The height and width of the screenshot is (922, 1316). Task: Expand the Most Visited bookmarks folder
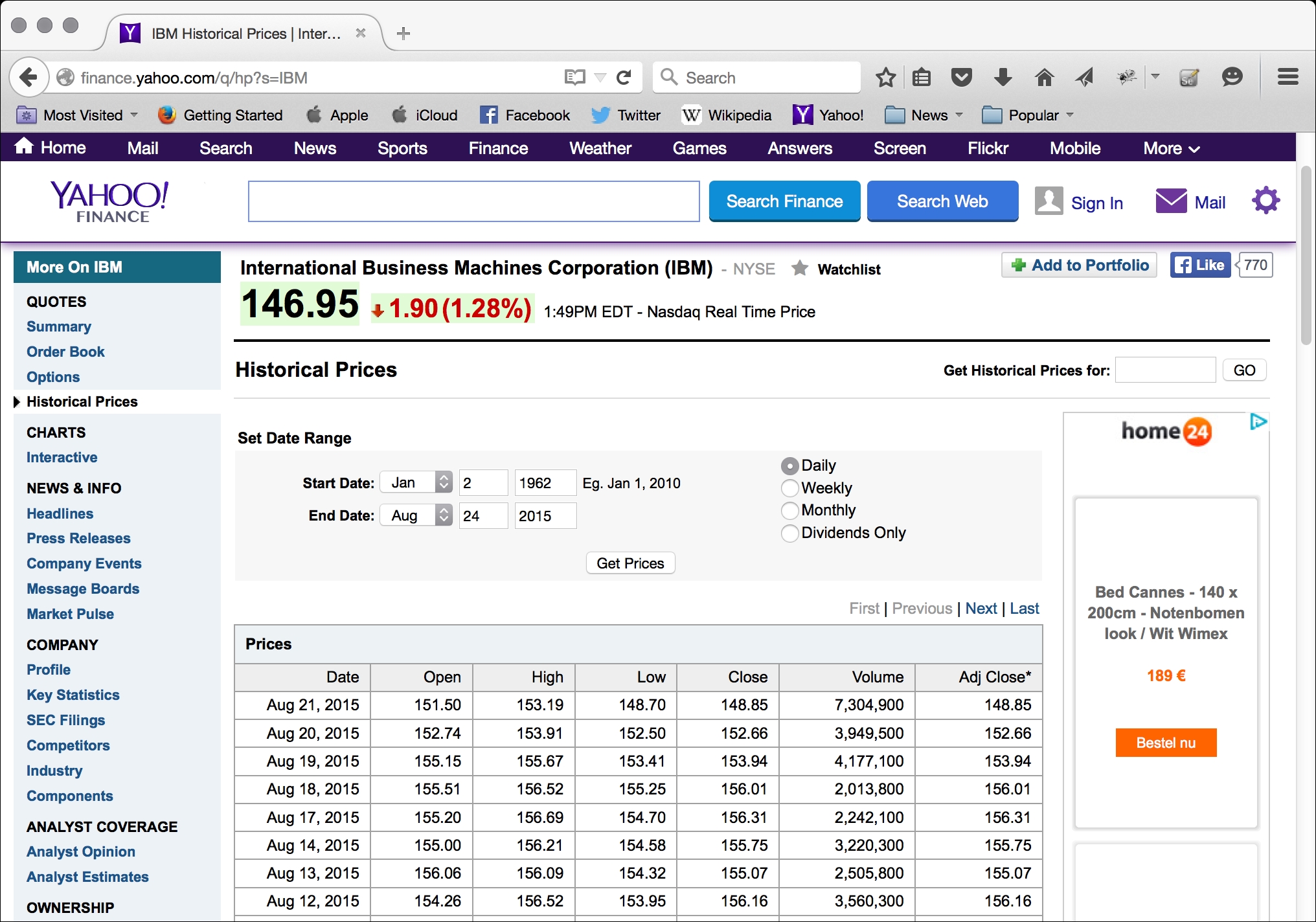(77, 115)
